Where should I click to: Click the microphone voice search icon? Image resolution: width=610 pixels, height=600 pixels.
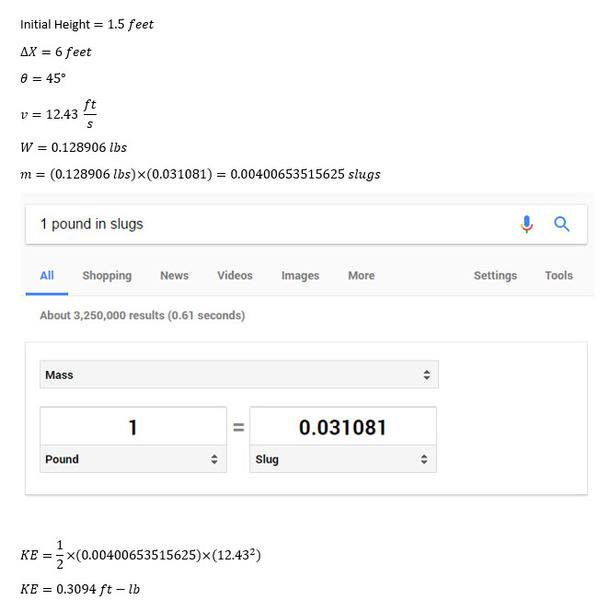click(x=526, y=224)
